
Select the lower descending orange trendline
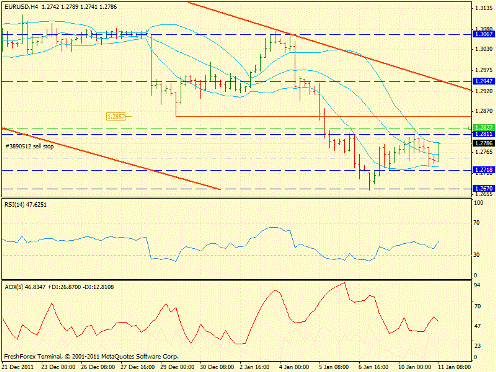110,158
